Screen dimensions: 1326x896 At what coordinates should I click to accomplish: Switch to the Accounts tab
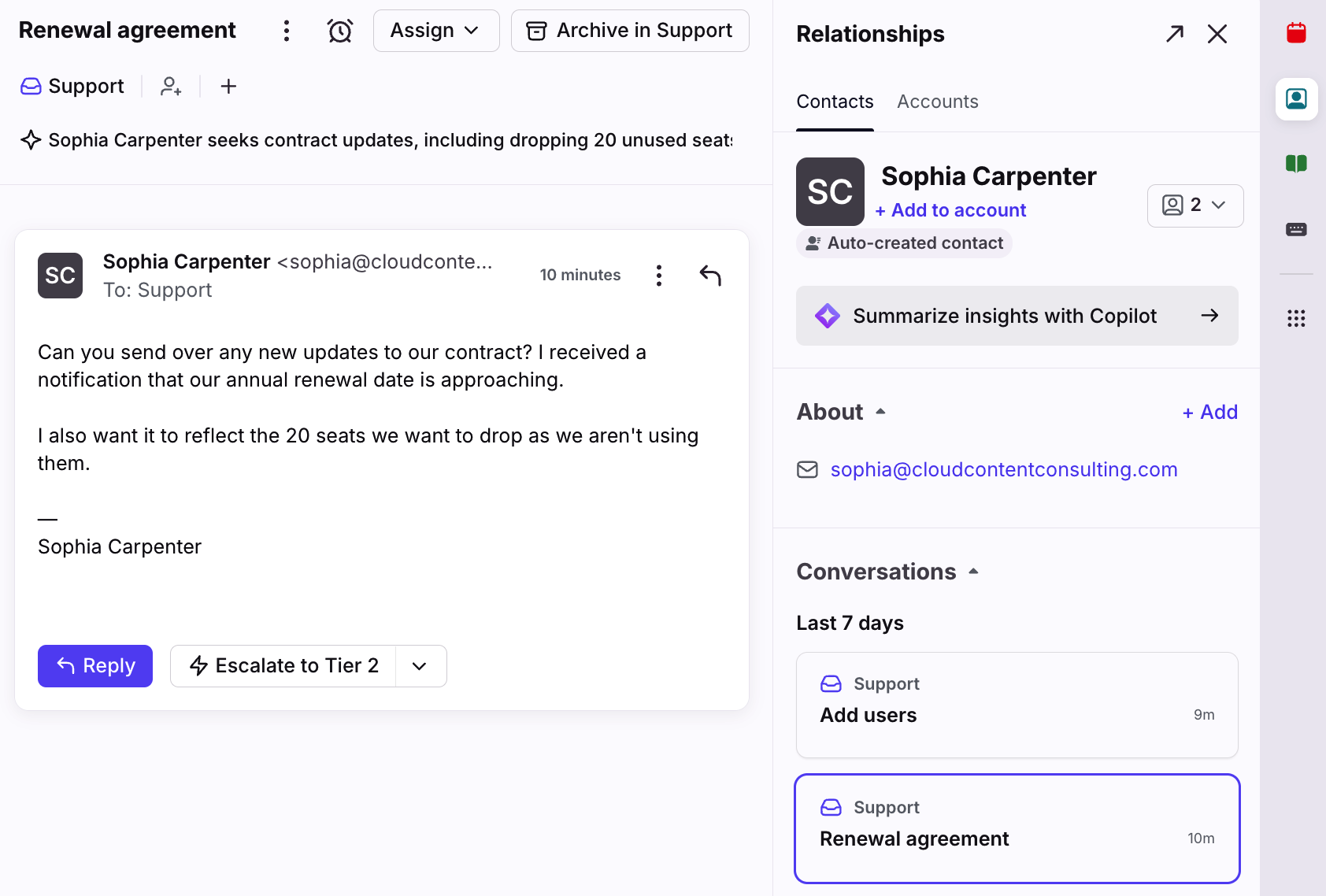(x=938, y=102)
